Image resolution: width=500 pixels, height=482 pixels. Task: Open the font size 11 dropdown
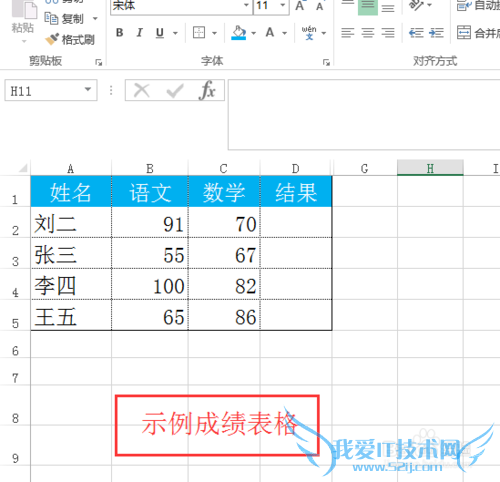click(x=283, y=5)
